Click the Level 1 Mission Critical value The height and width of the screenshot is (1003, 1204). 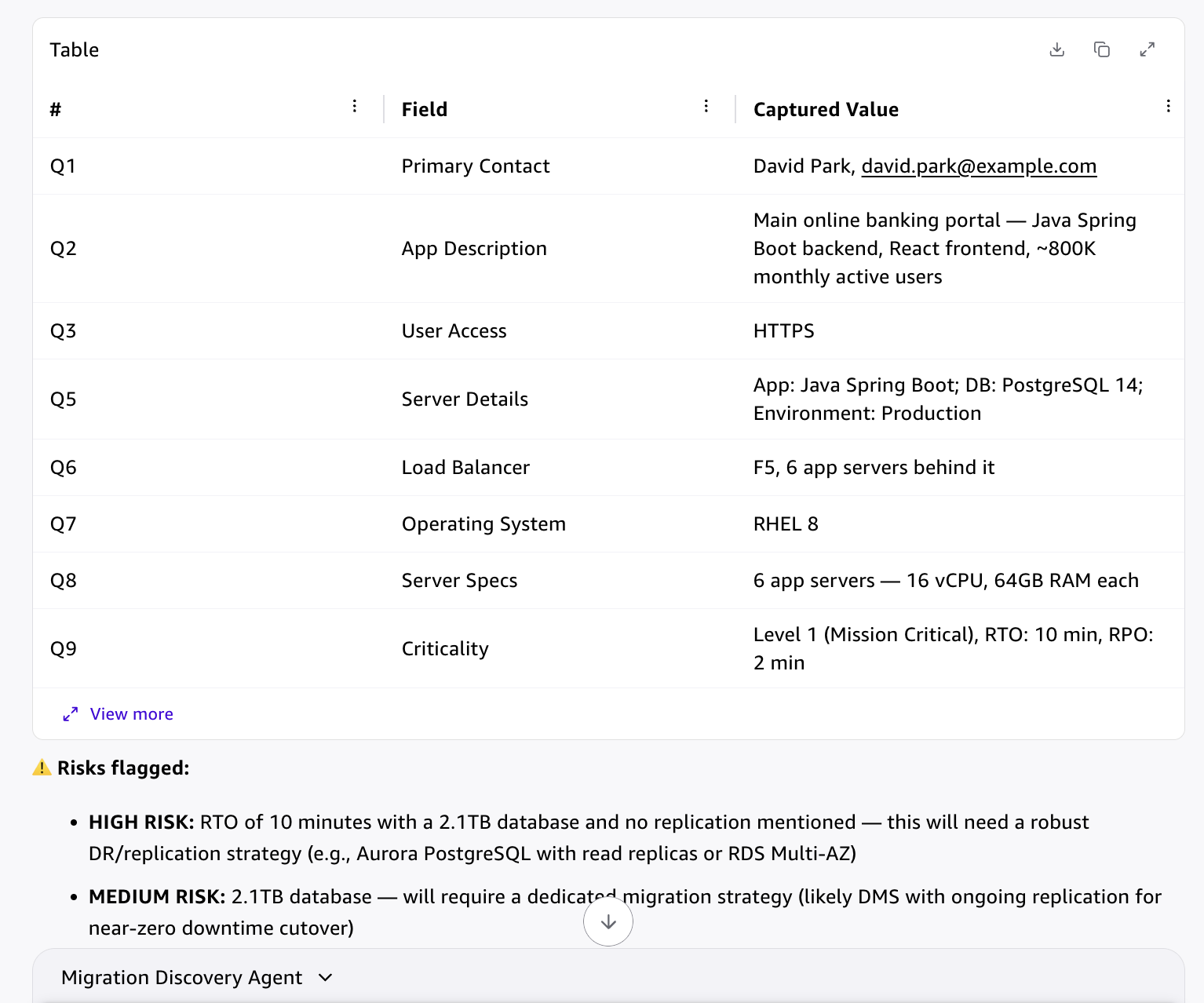point(954,649)
